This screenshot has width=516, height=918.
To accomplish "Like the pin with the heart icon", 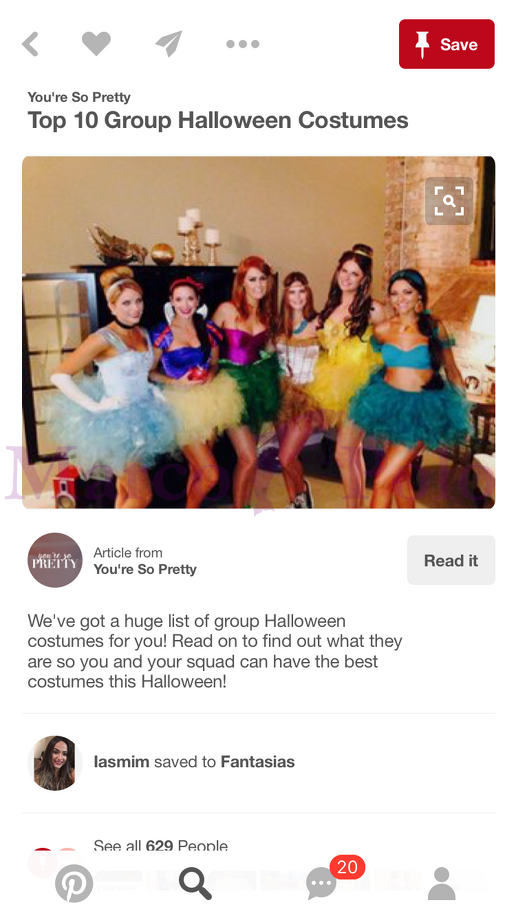I will click(96, 44).
